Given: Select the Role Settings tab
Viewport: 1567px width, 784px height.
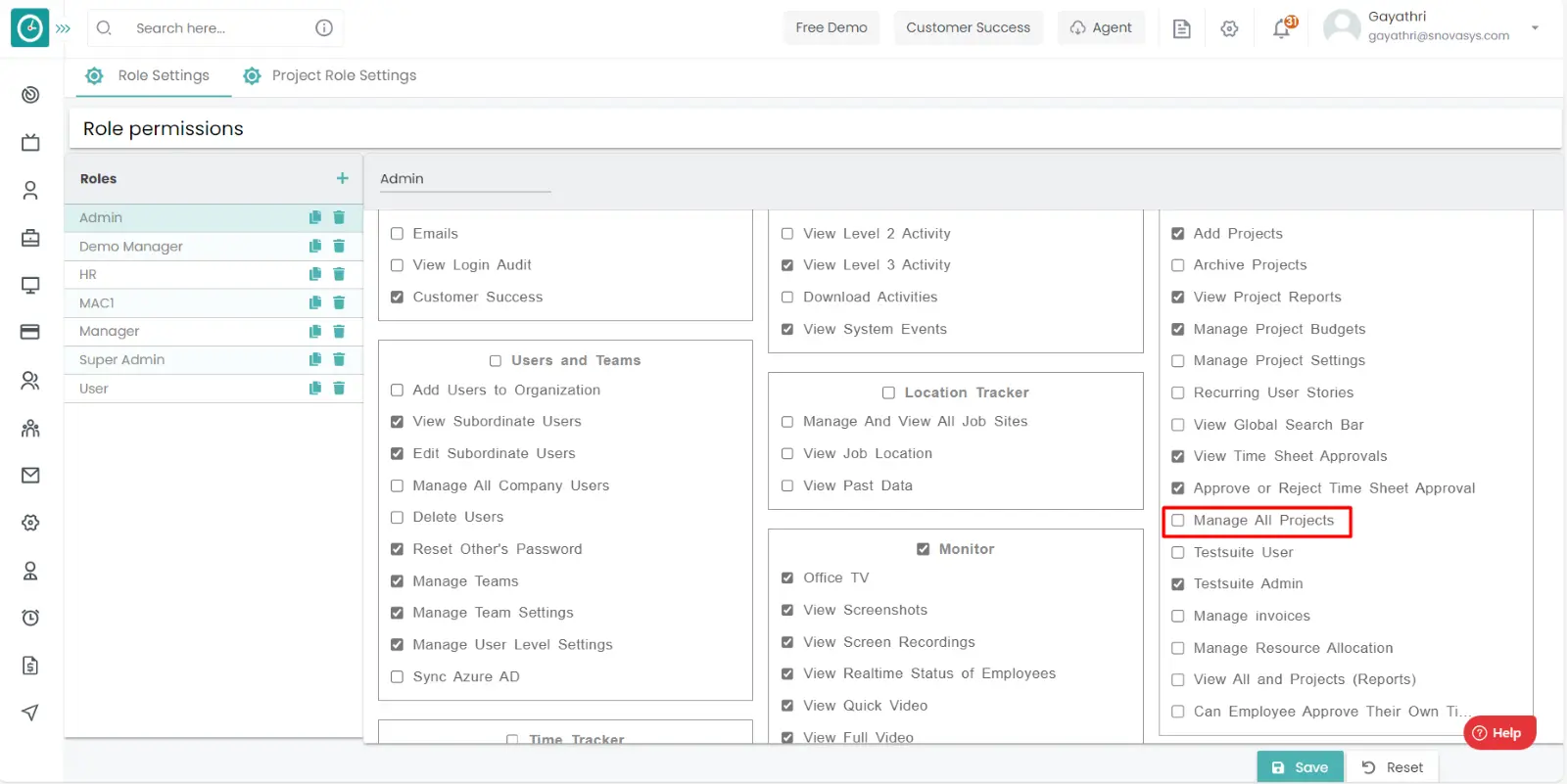Looking at the screenshot, I should tap(150, 75).
